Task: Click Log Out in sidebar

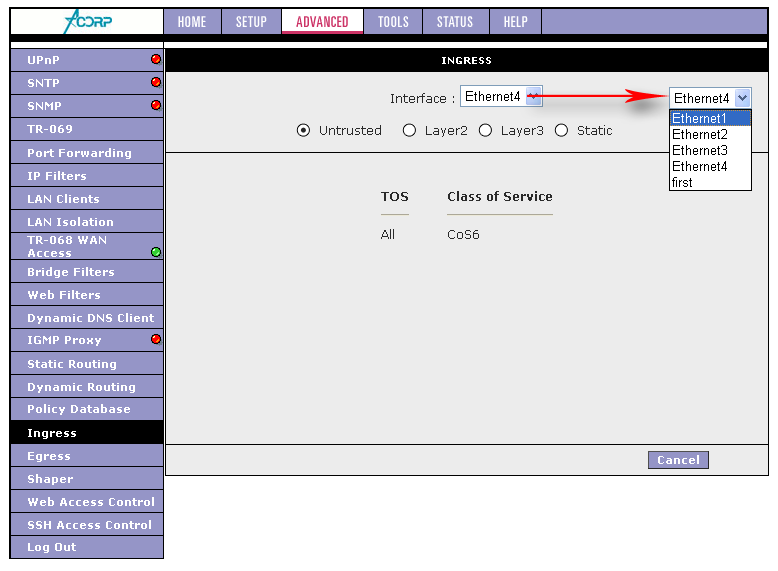Action: 87,547
